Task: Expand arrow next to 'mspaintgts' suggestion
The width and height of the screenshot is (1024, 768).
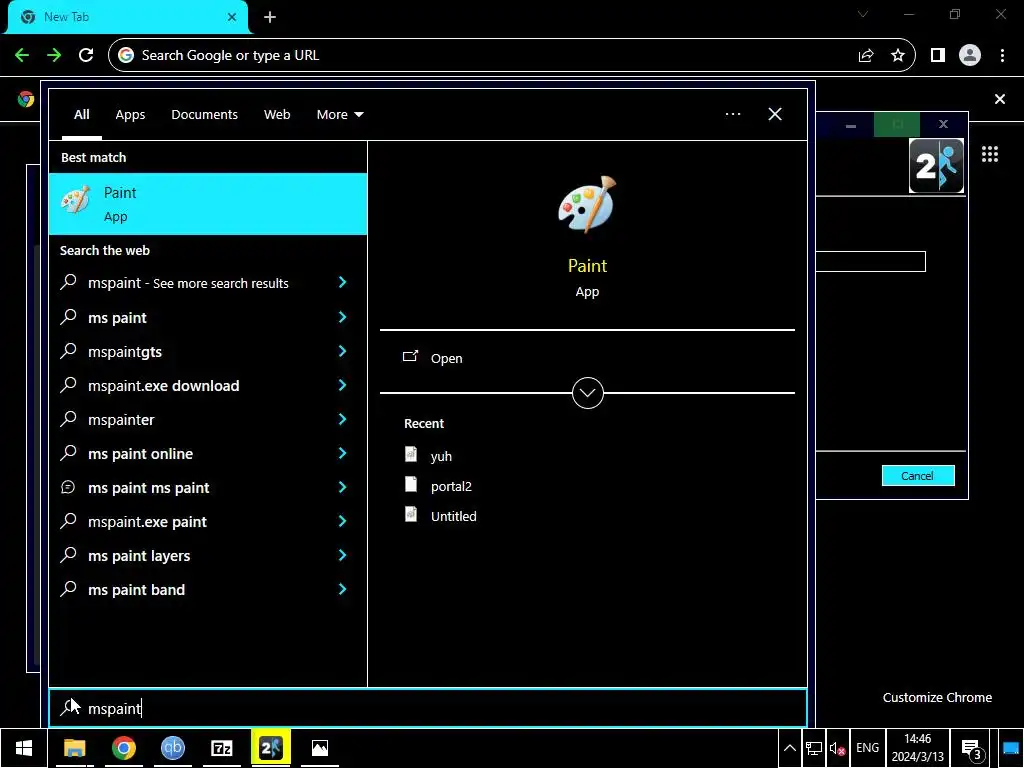Action: point(342,351)
